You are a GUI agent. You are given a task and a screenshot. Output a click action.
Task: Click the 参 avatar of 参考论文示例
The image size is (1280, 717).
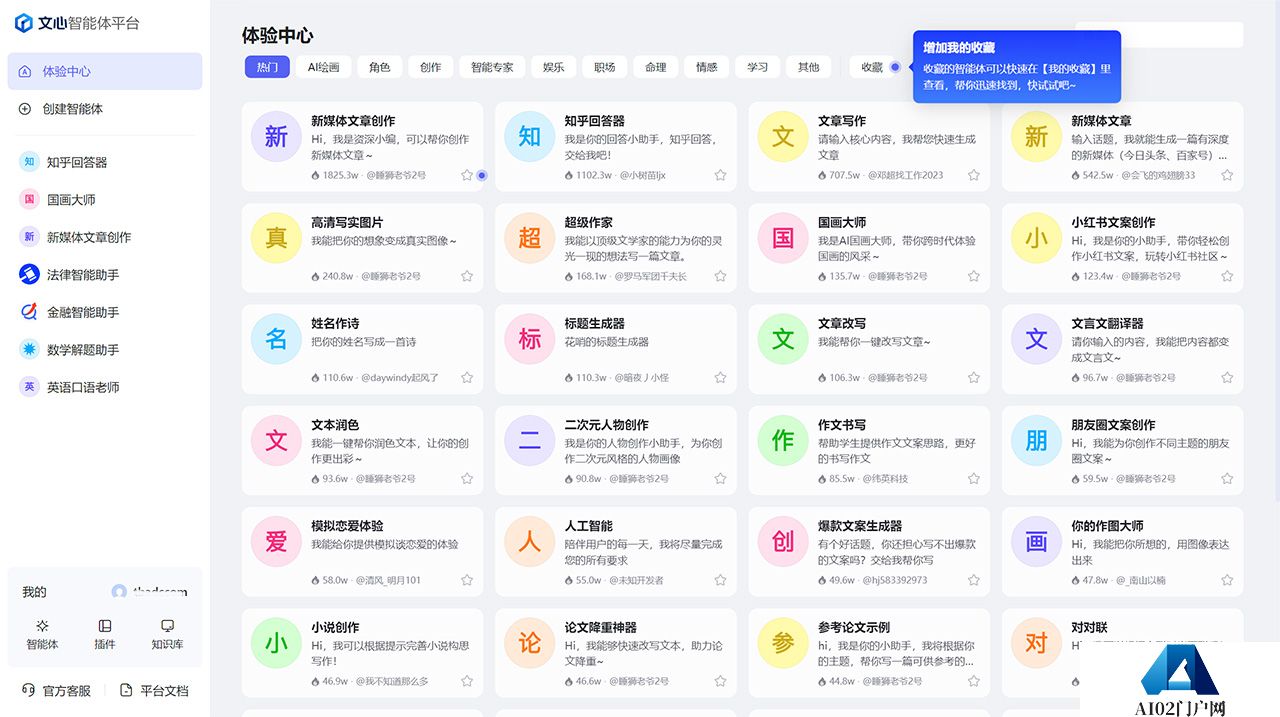pos(783,643)
